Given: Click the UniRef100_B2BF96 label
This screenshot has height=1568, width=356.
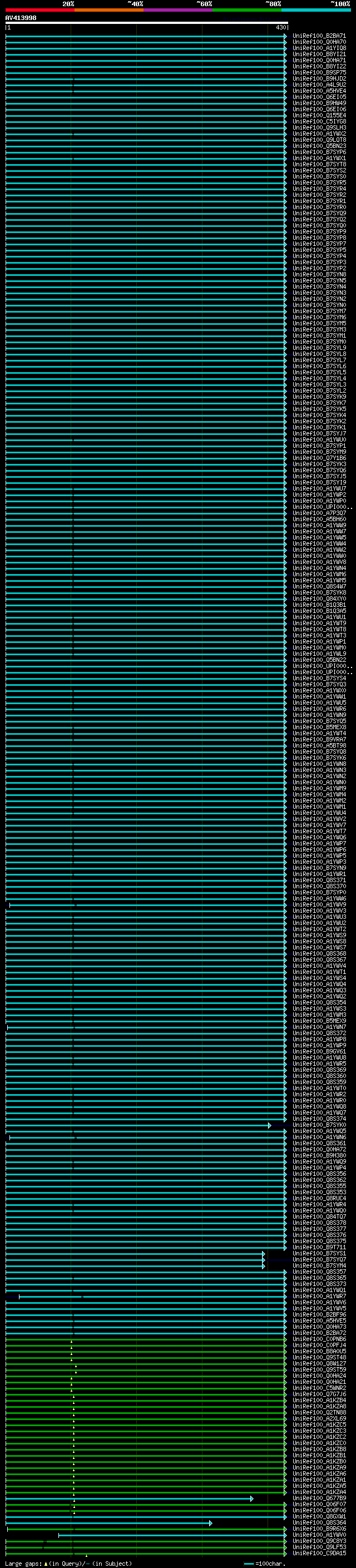Looking at the screenshot, I should tap(319, 1314).
